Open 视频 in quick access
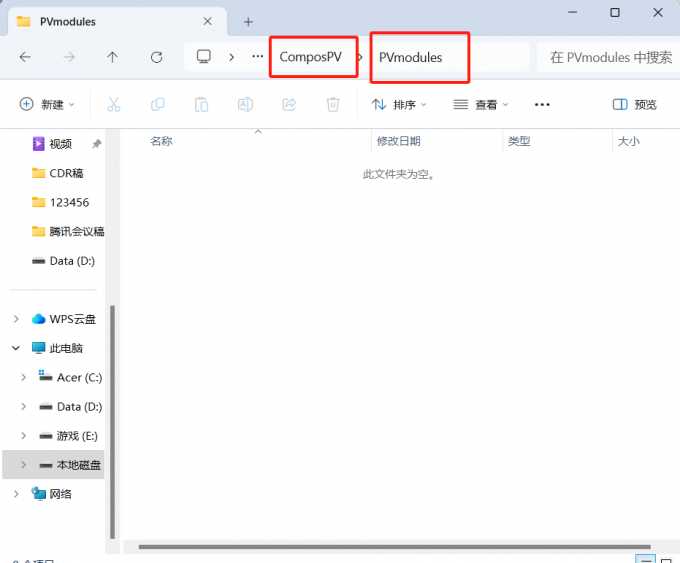Image resolution: width=680 pixels, height=563 pixels. (60, 144)
